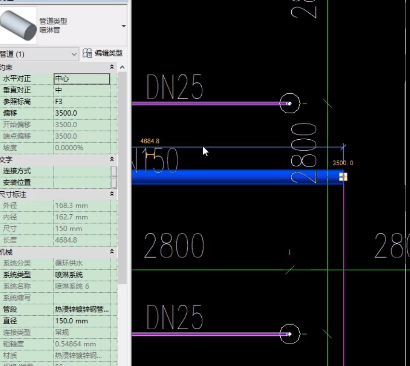Click the 粗糙度 value 0.54864 mm
Viewport: 410px width, 366px height.
(x=82, y=344)
